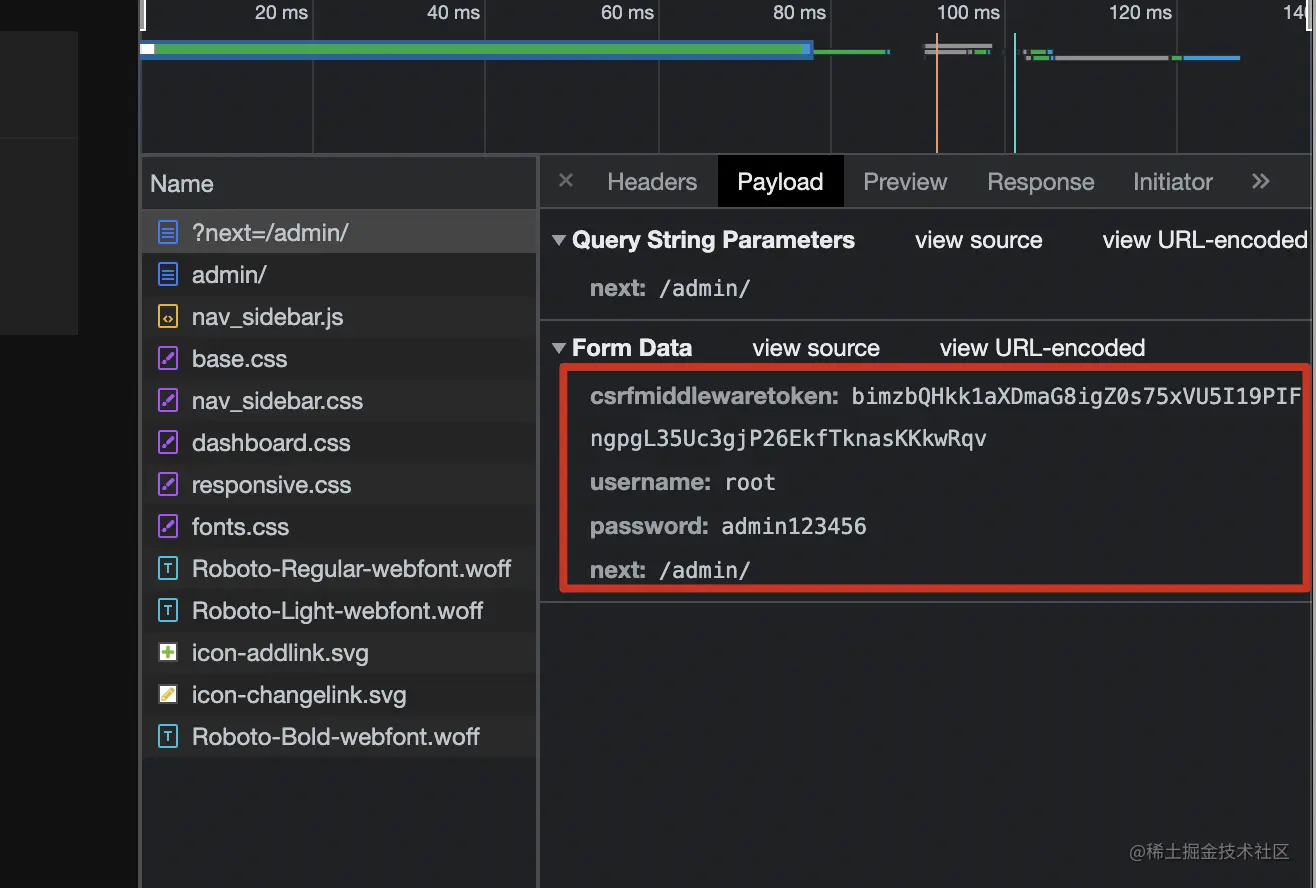Select the base.css request

coord(339,359)
